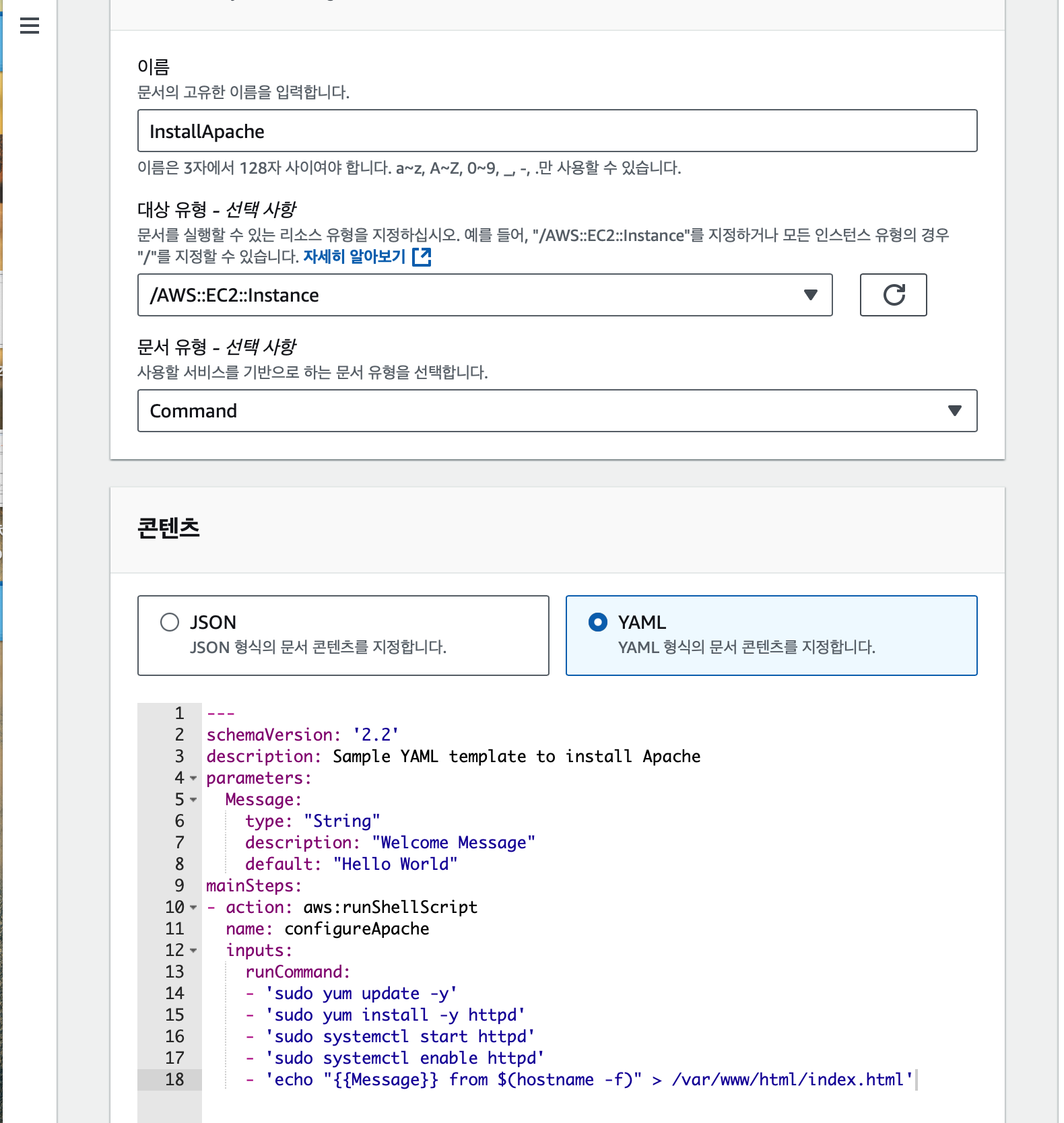Click the refresh target types button
Image resolution: width=1064 pixels, height=1123 pixels.
[x=893, y=295]
